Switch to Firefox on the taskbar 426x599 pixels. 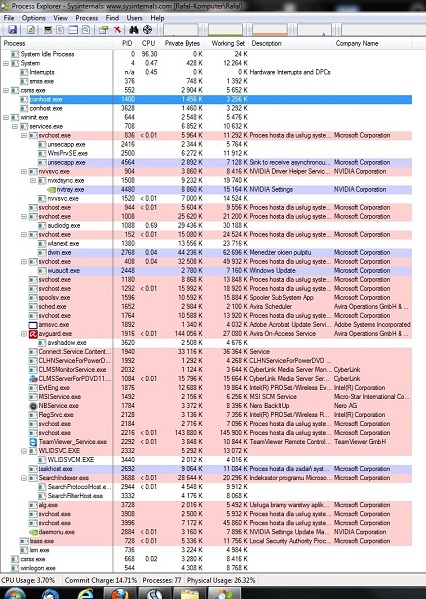pyautogui.click(x=120, y=593)
